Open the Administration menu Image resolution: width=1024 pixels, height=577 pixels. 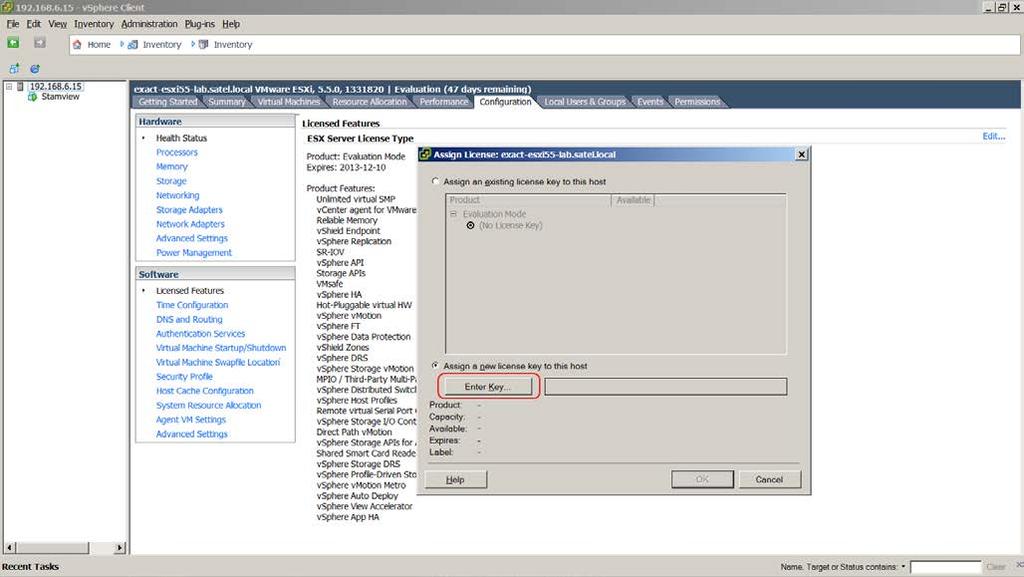pyautogui.click(x=149, y=23)
